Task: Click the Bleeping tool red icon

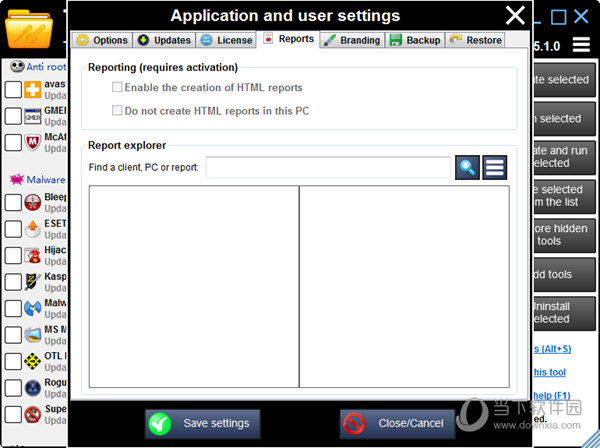Action: click(x=33, y=202)
